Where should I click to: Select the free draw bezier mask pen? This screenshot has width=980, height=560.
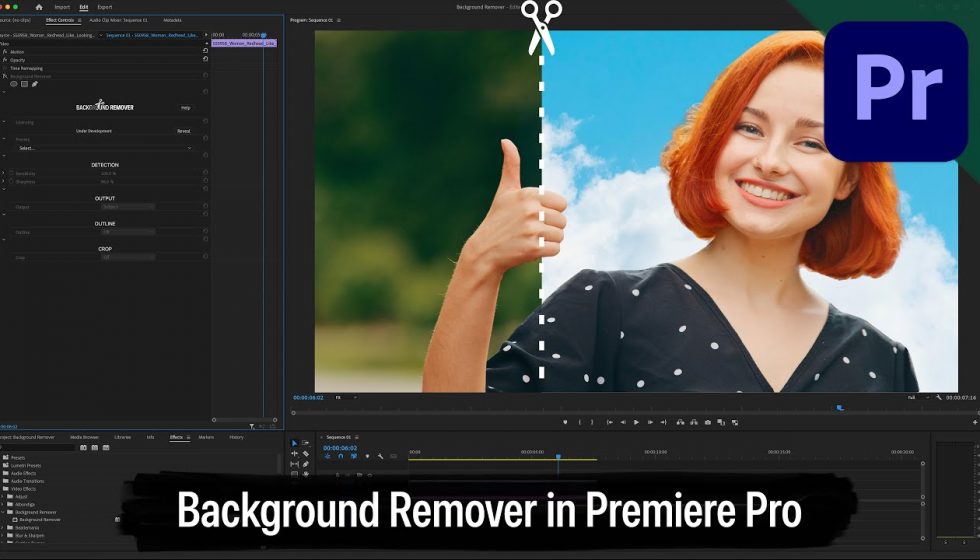[x=35, y=84]
